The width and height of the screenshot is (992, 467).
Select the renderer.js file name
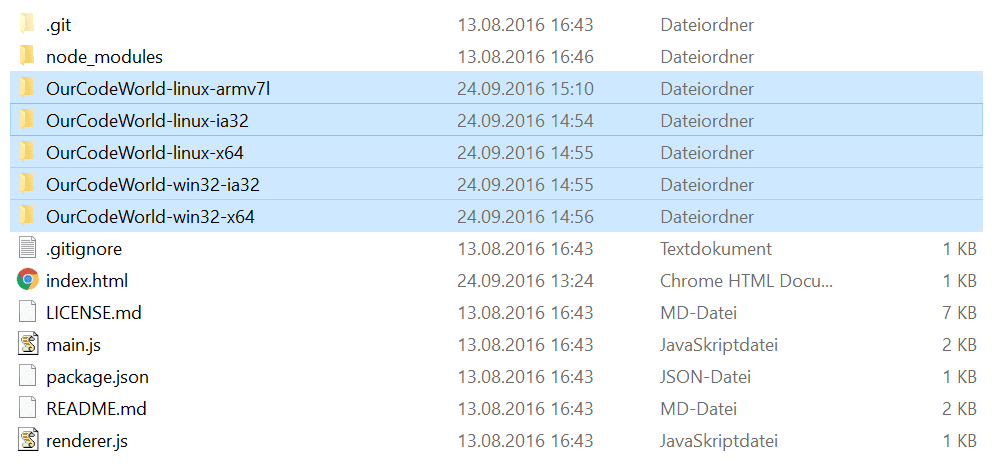tap(87, 440)
